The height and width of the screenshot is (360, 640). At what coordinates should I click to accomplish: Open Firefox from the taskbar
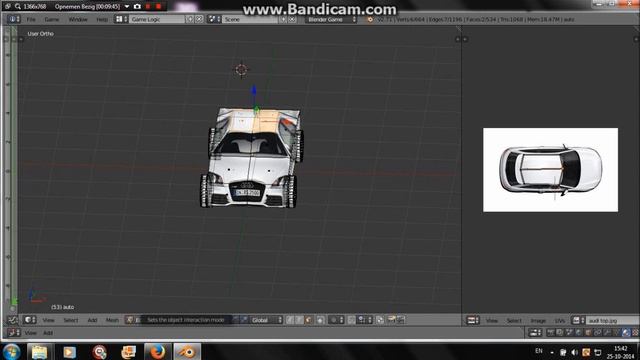[x=157, y=352]
